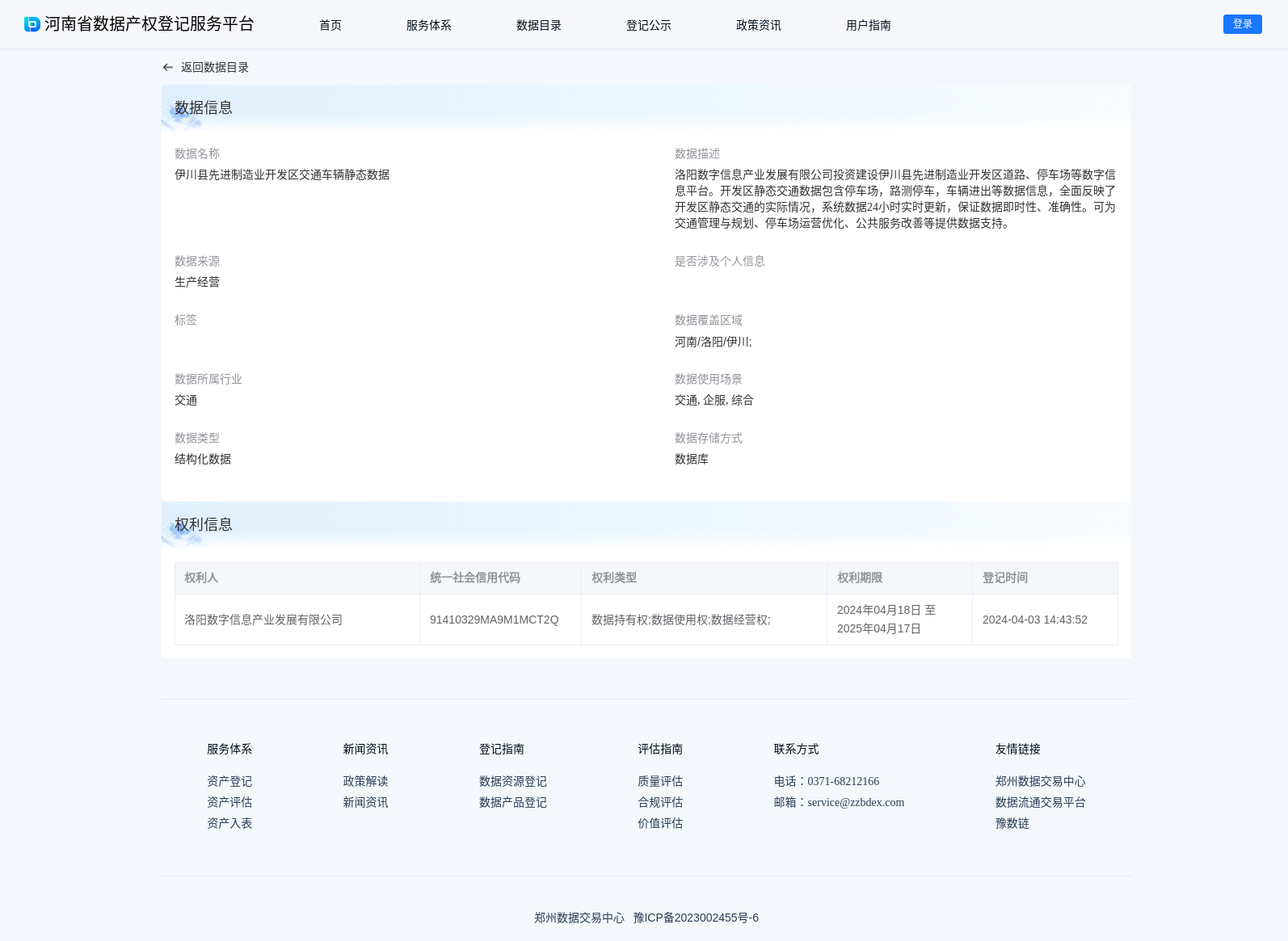Open 郑州数据交易中心 under 友情链接
This screenshot has height=941, width=1288.
click(x=1041, y=781)
